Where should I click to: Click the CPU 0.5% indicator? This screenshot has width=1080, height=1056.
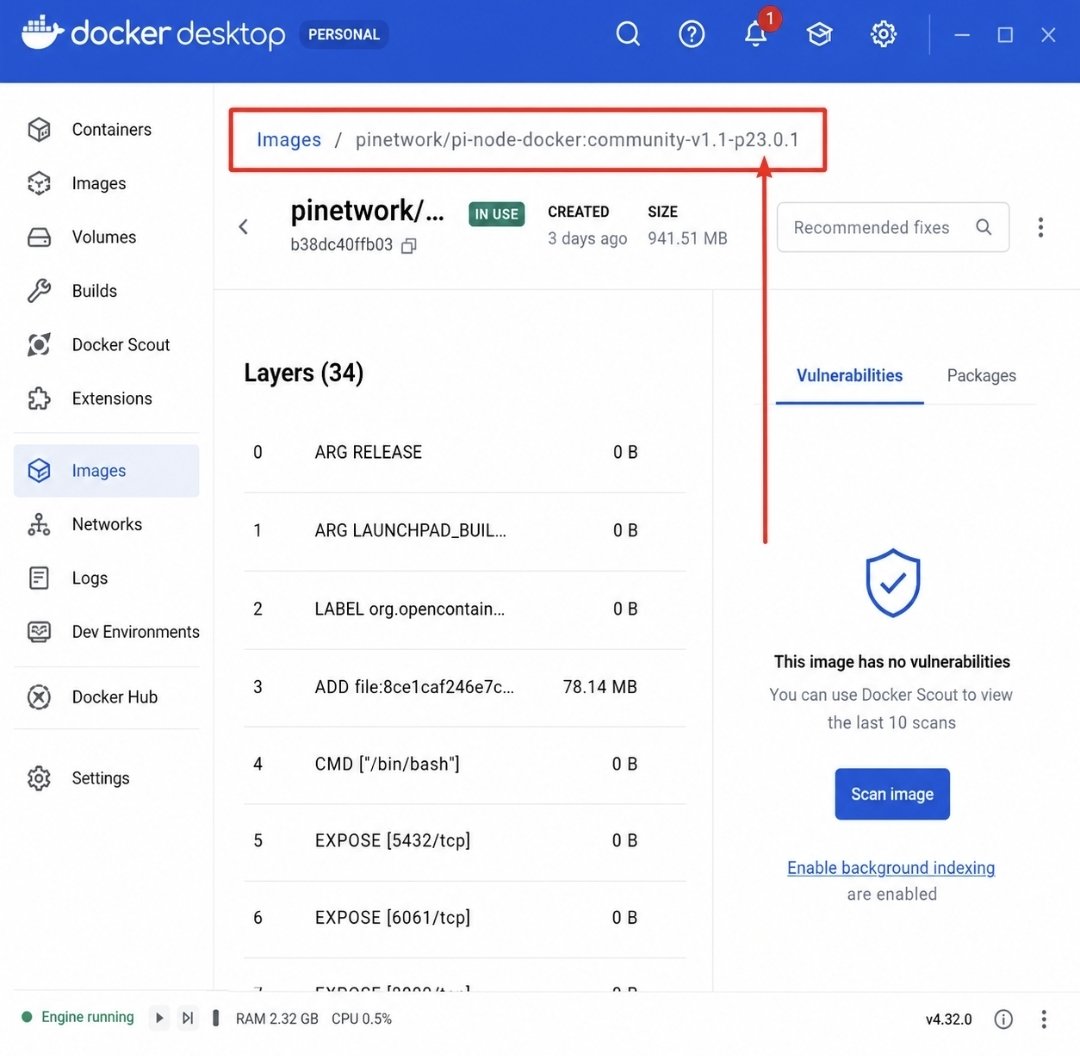click(x=362, y=1019)
